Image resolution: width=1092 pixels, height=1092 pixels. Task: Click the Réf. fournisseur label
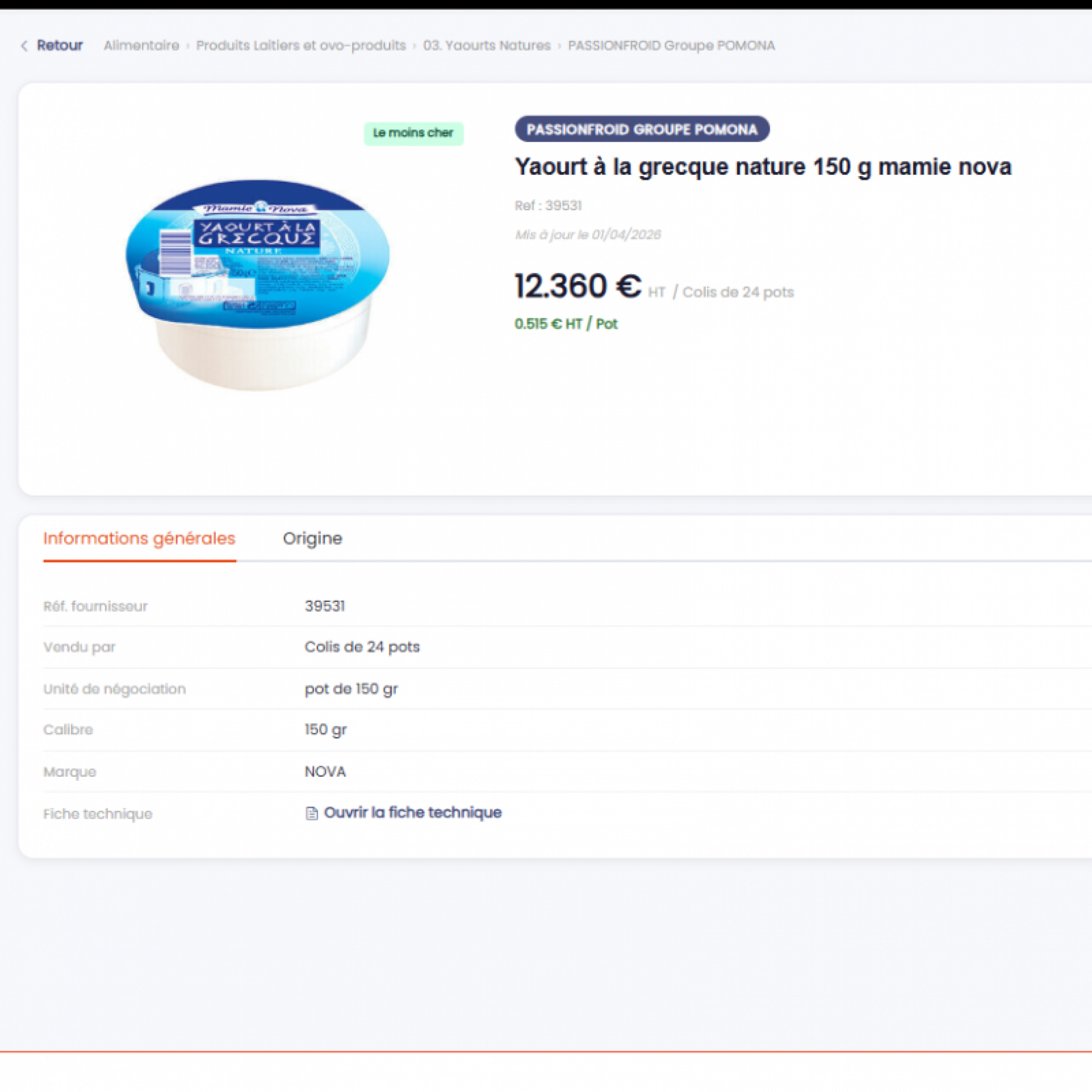pyautogui.click(x=95, y=606)
